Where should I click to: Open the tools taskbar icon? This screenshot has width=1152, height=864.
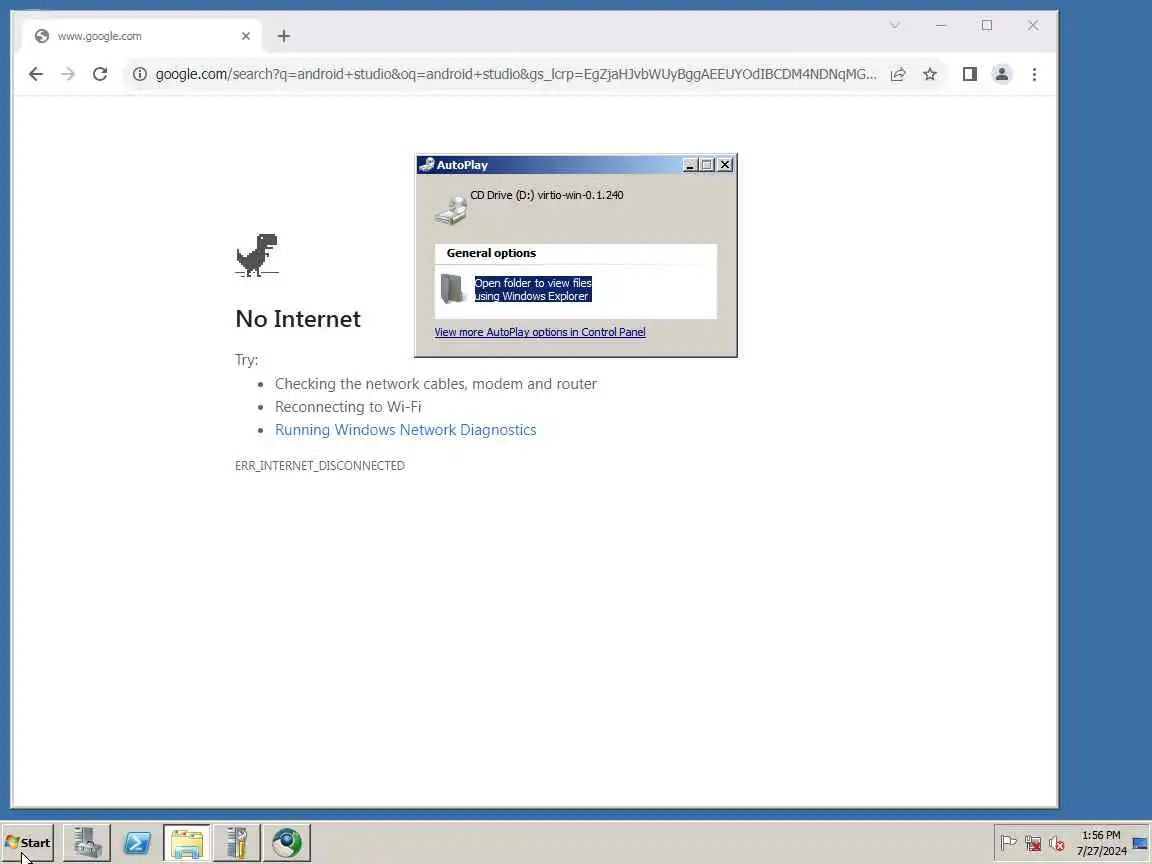[237, 843]
